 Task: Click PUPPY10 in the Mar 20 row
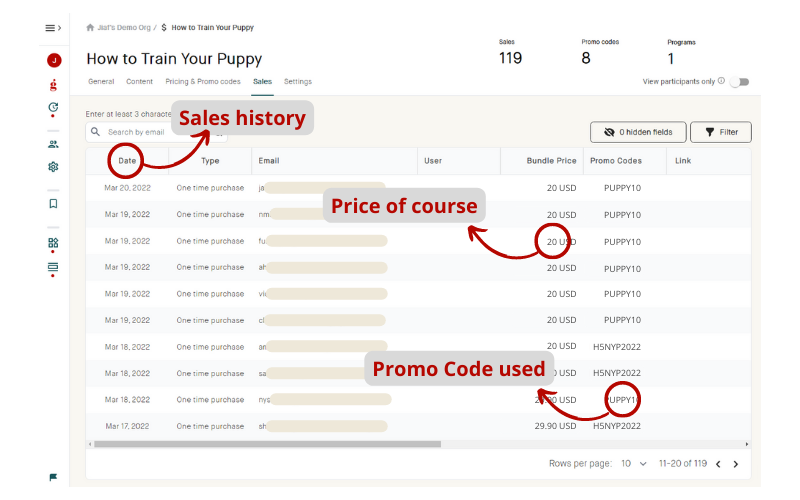coord(622,188)
